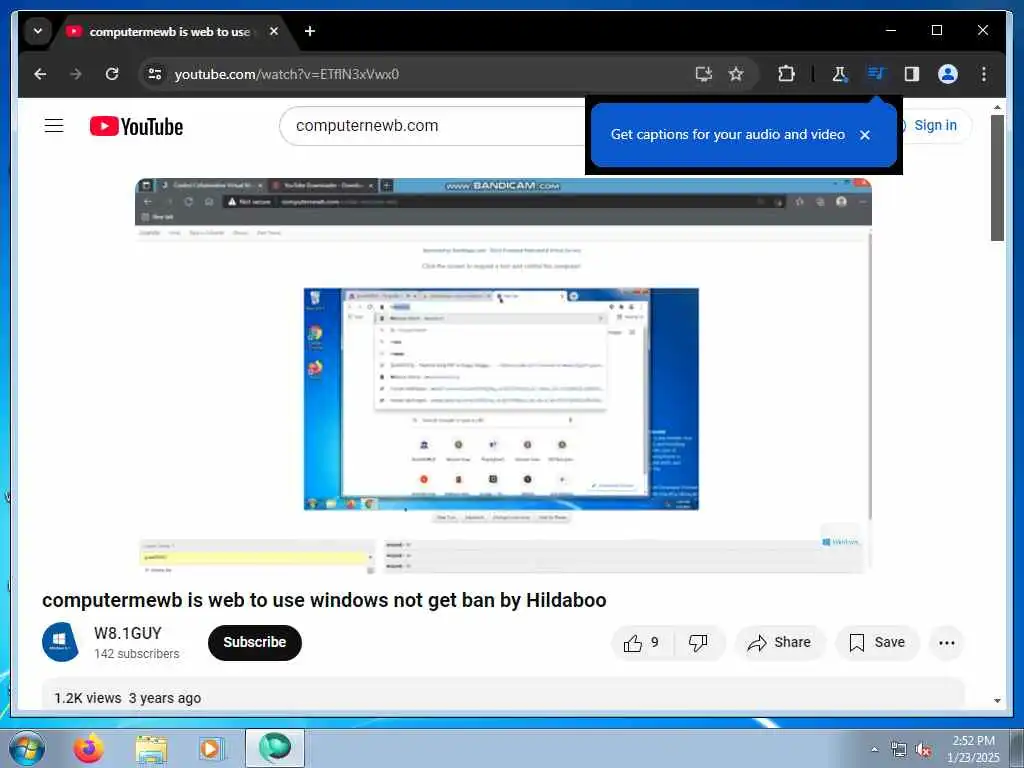Click the YouTube search box
Viewport: 1024px width, 768px height.
click(434, 125)
